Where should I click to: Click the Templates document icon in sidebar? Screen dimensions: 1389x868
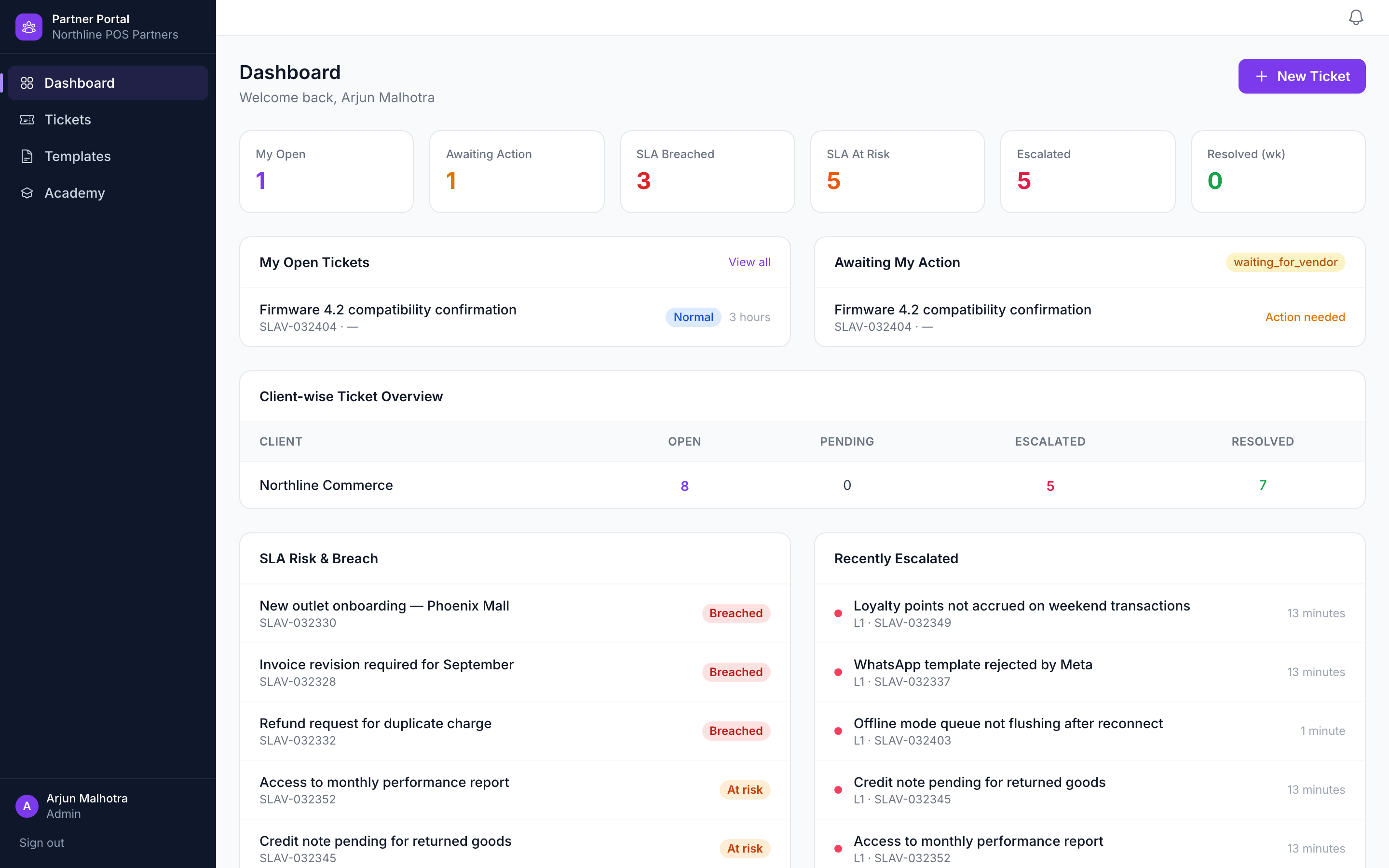tap(27, 156)
